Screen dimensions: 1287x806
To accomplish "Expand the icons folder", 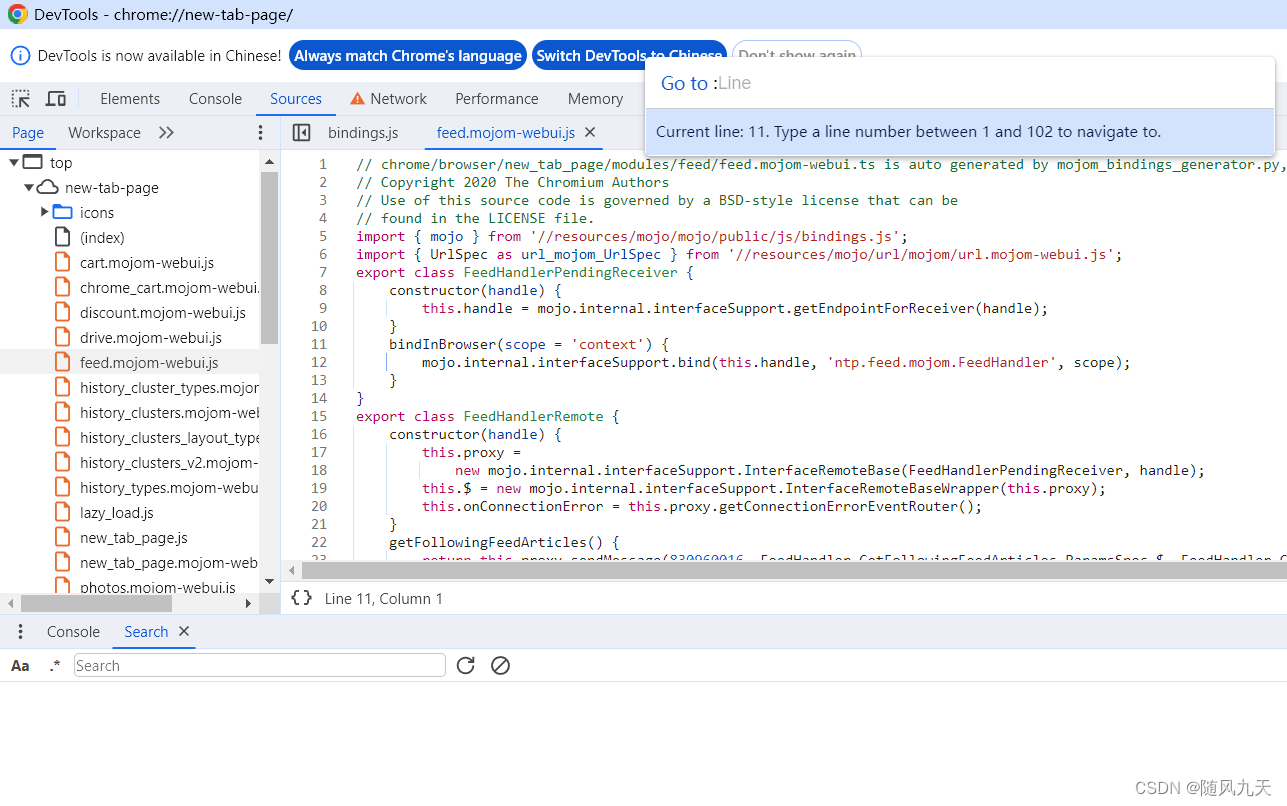I will point(45,212).
